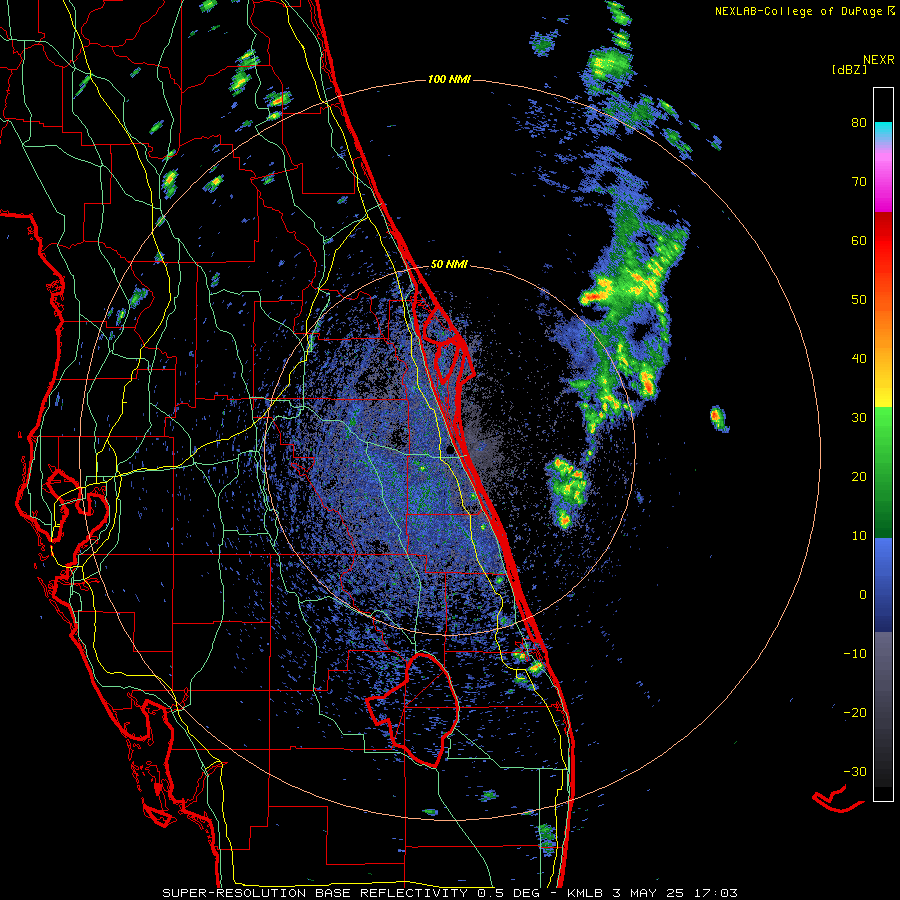Click the 60 value on dBZ scale
Image resolution: width=900 pixels, height=900 pixels.
tap(859, 240)
